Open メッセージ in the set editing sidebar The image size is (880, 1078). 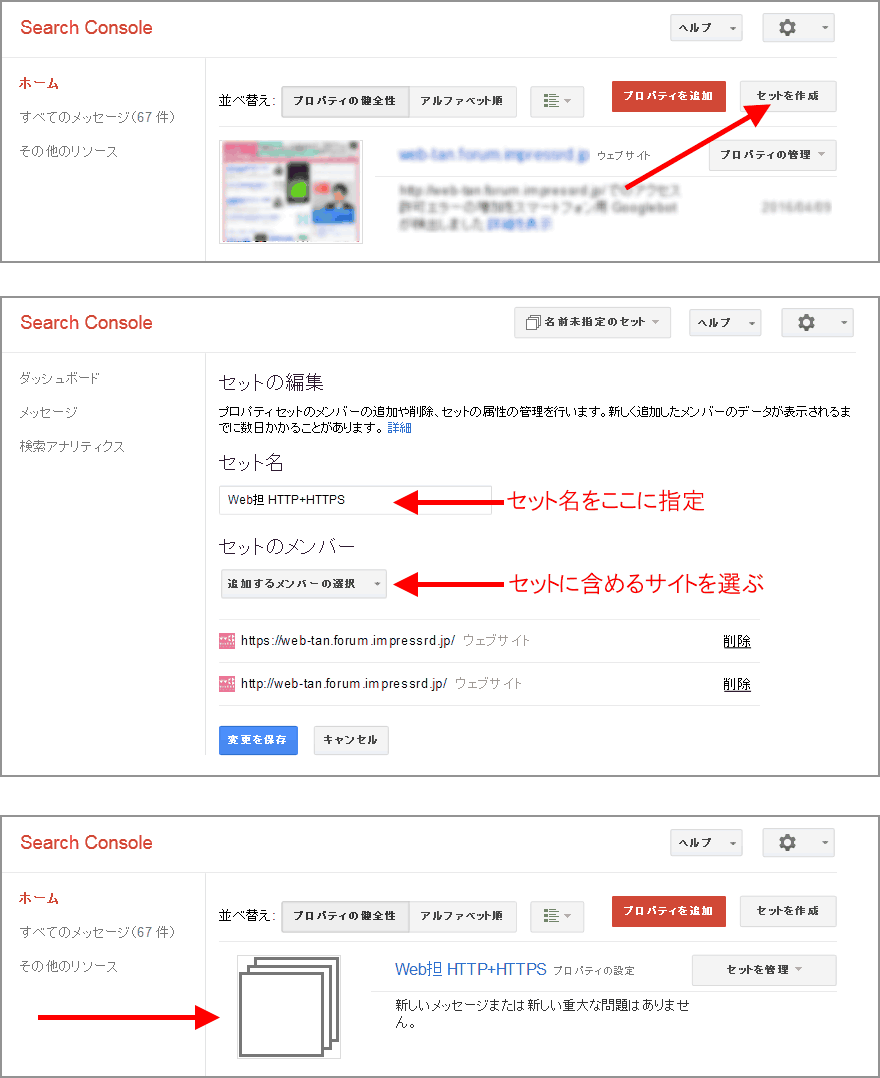click(x=48, y=412)
